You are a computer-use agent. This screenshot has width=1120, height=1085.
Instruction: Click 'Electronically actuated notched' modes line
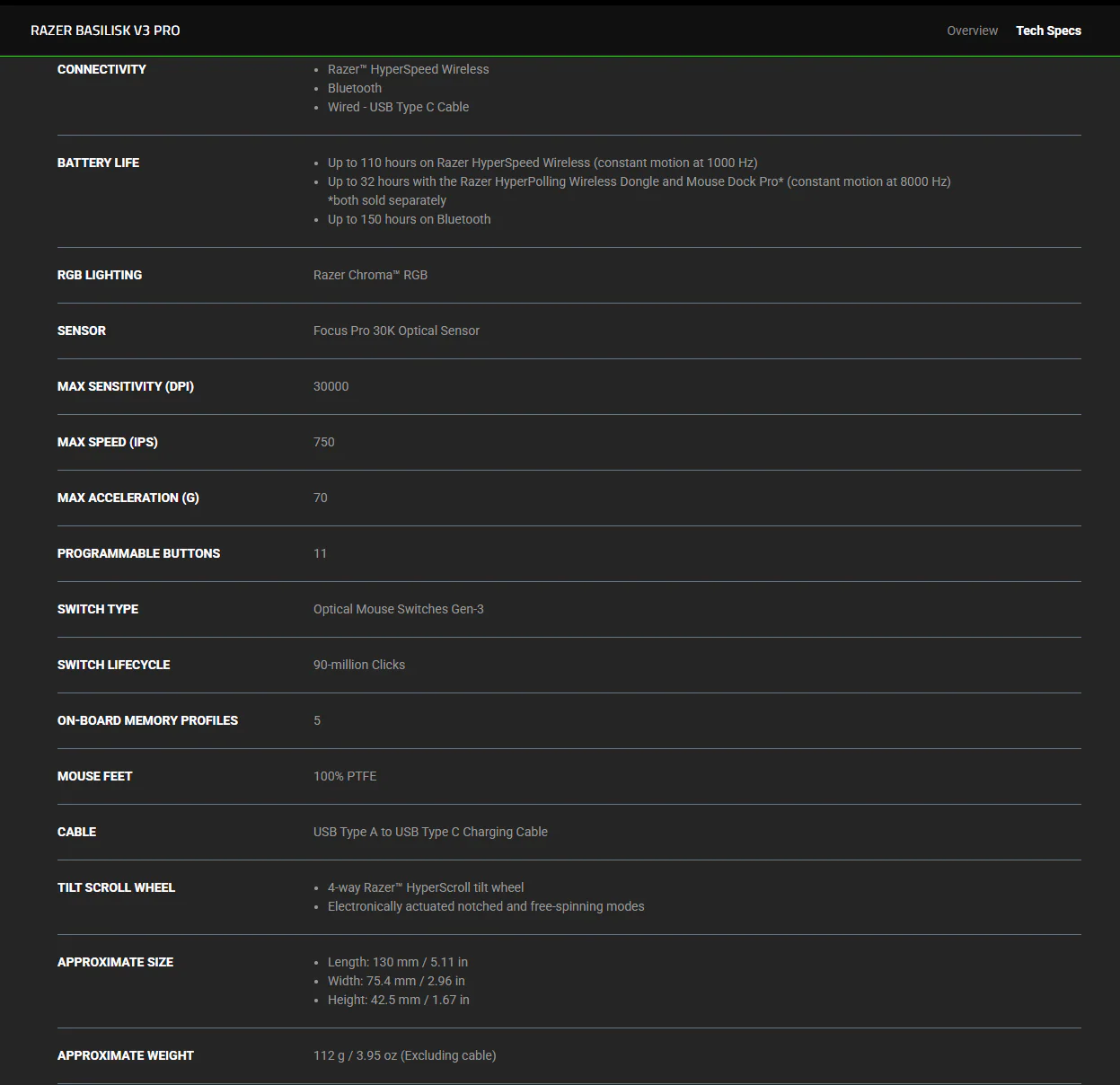[x=486, y=906]
